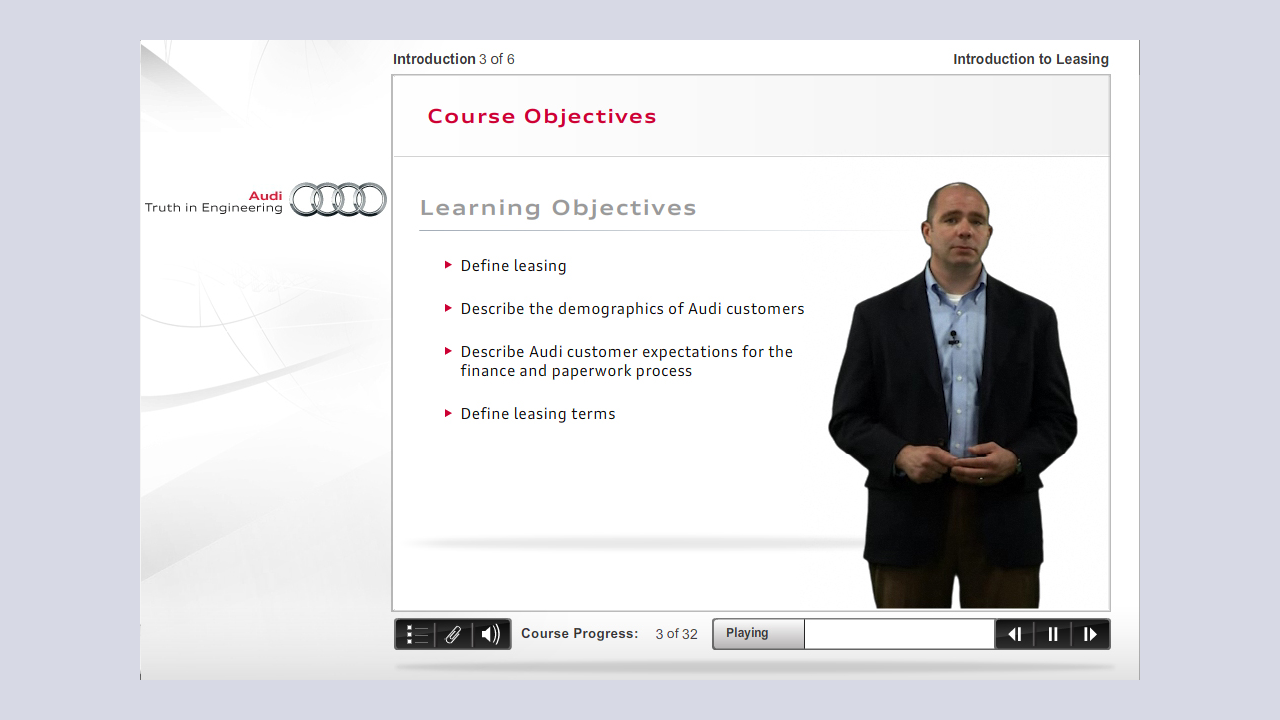The image size is (1280, 720).
Task: Click the red arrow bullet beside Define leasing
Action: 448,265
